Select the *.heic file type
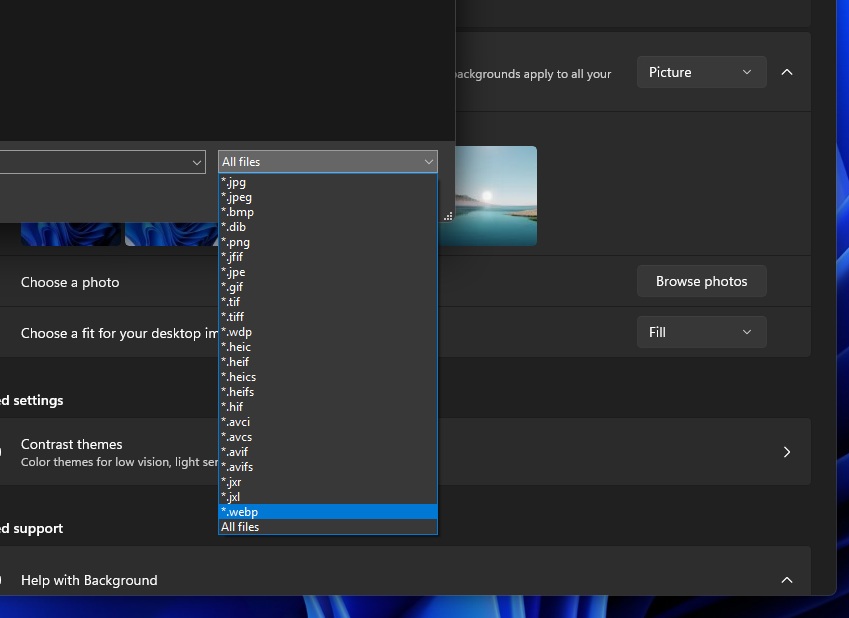 238,346
